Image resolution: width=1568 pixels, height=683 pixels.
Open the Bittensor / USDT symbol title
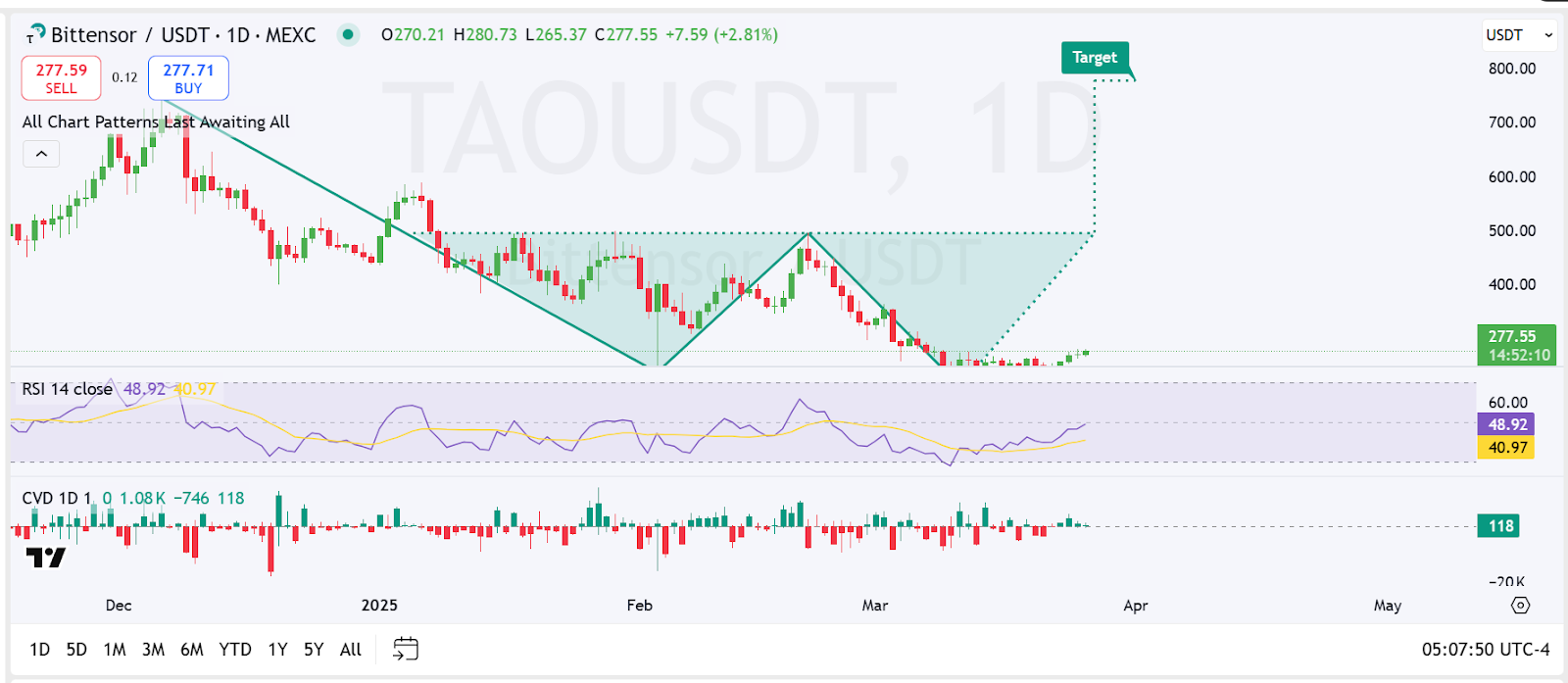click(183, 35)
